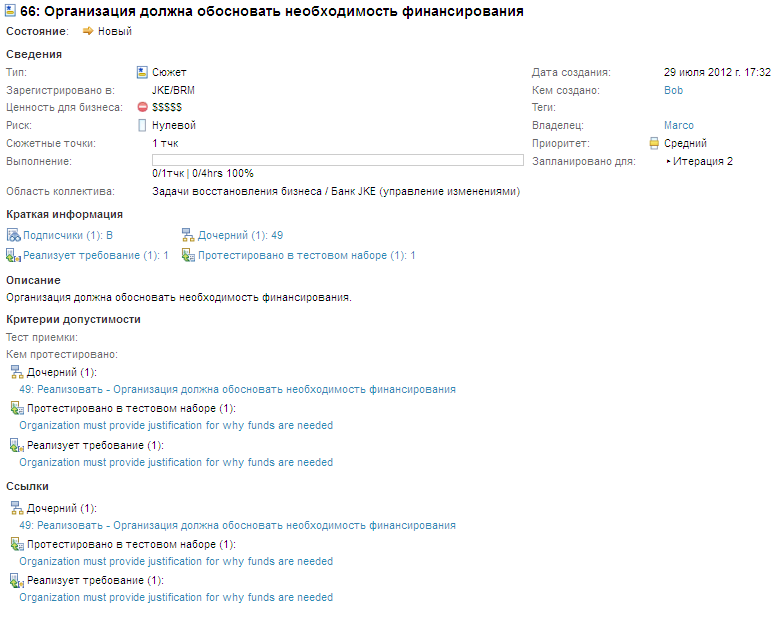This screenshot has height=619, width=778.
Task: Click the subscribers binoculars icon
Action: click(13, 235)
